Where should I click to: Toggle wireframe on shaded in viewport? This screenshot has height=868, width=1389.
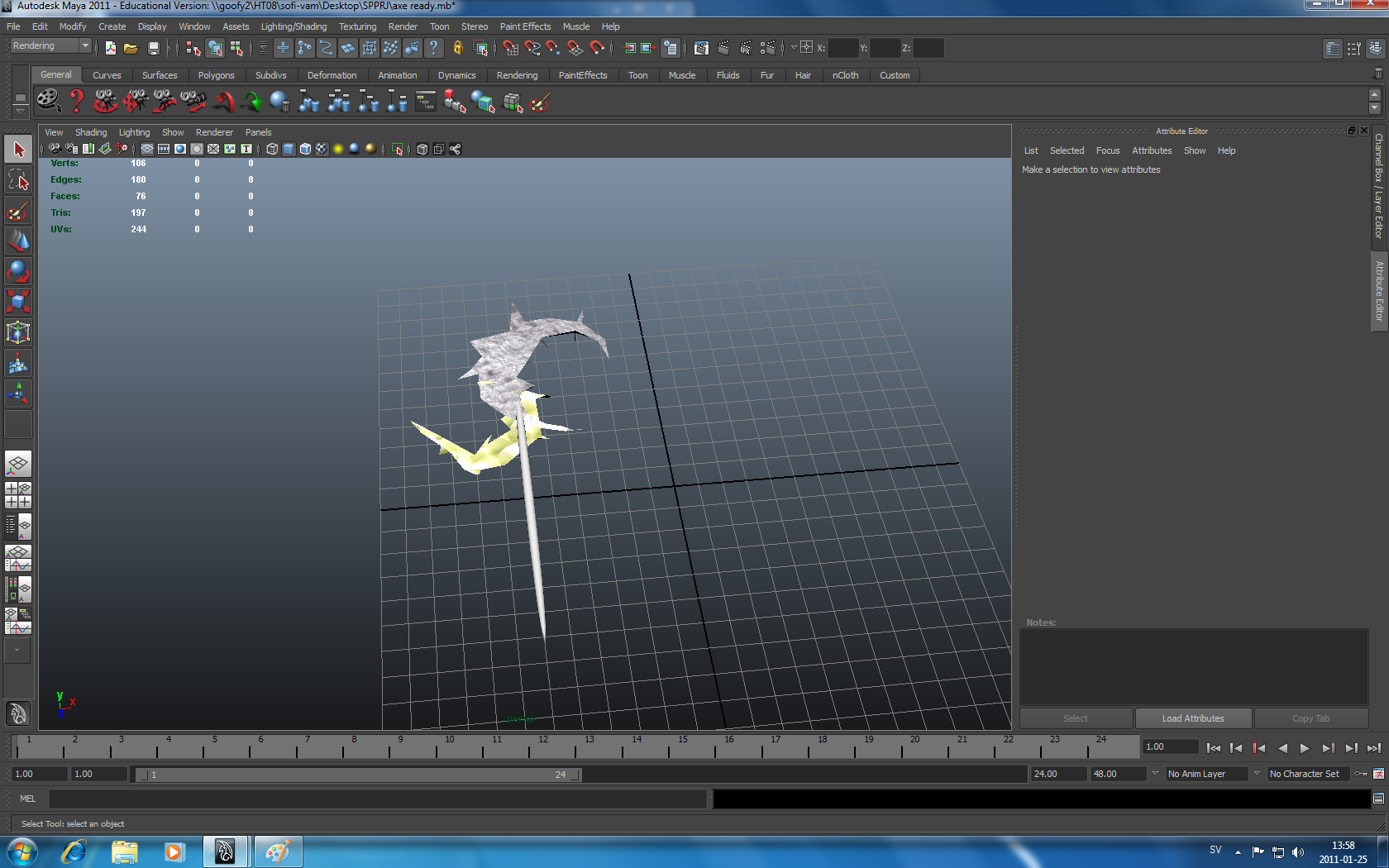(x=305, y=149)
